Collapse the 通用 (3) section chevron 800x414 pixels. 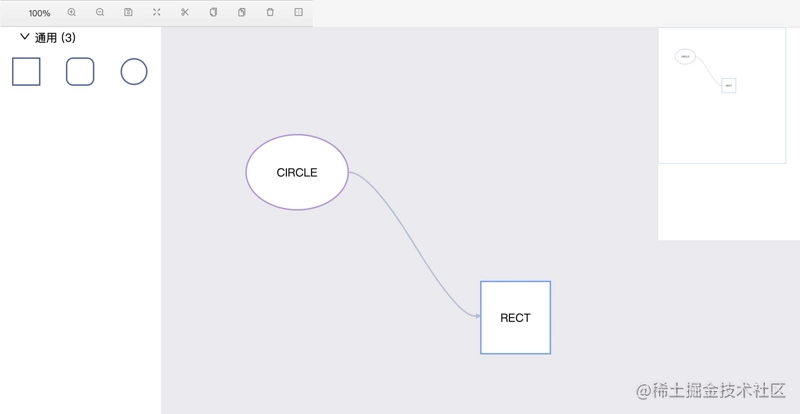pos(24,37)
